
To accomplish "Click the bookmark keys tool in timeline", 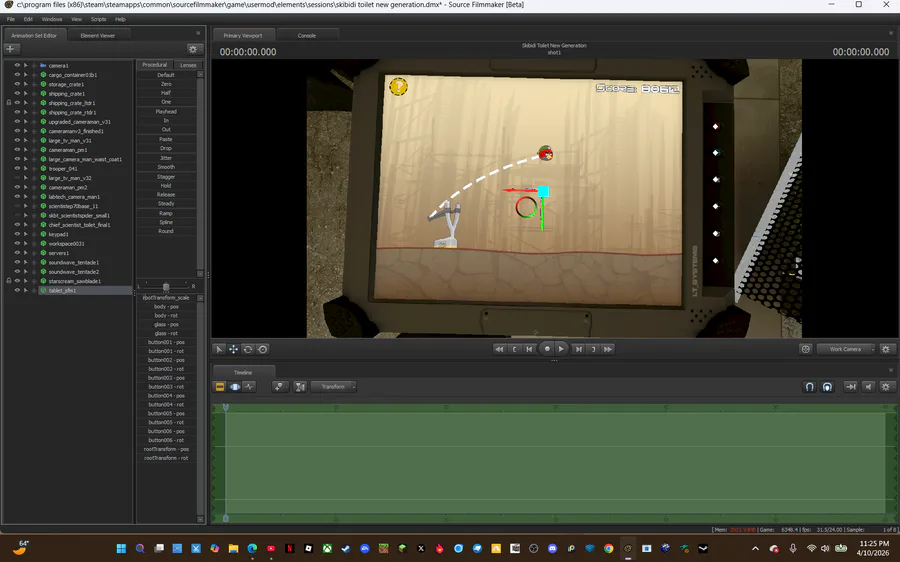I will [280, 387].
